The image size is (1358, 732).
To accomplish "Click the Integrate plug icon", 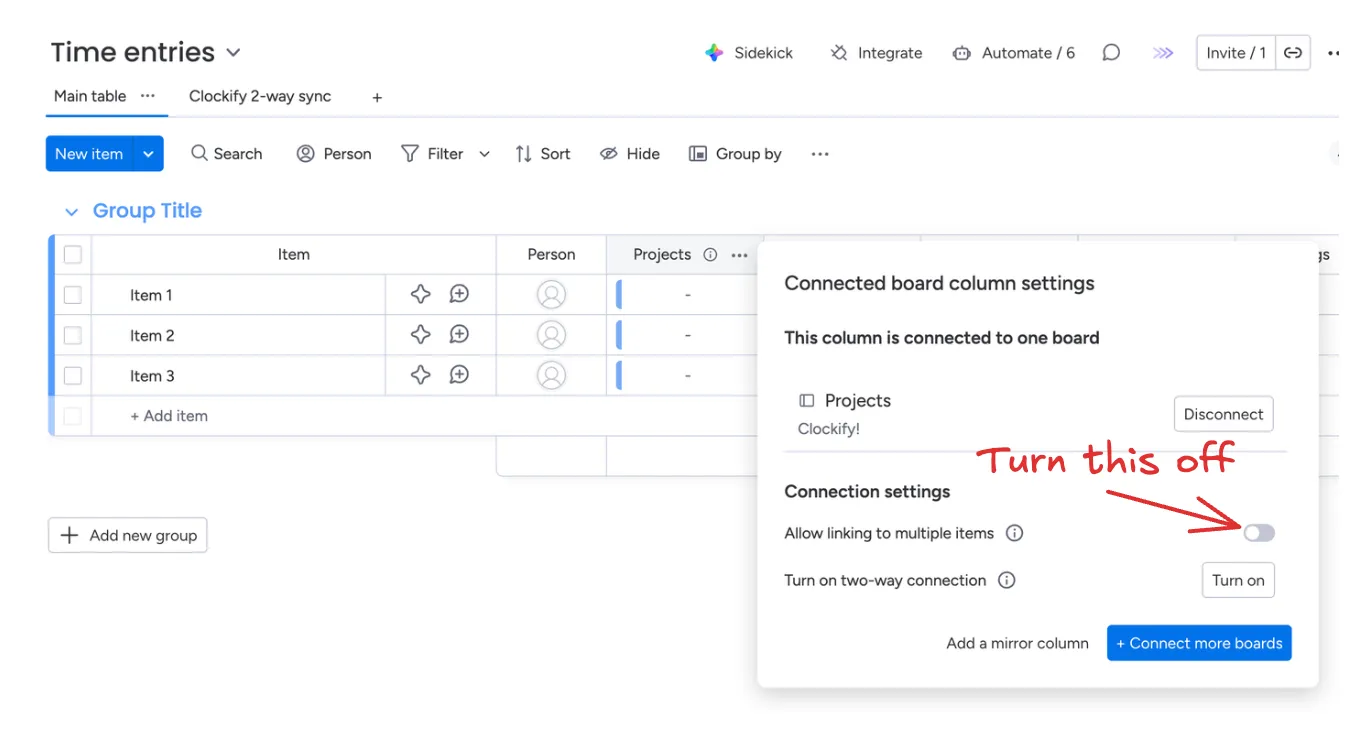I will (x=839, y=53).
